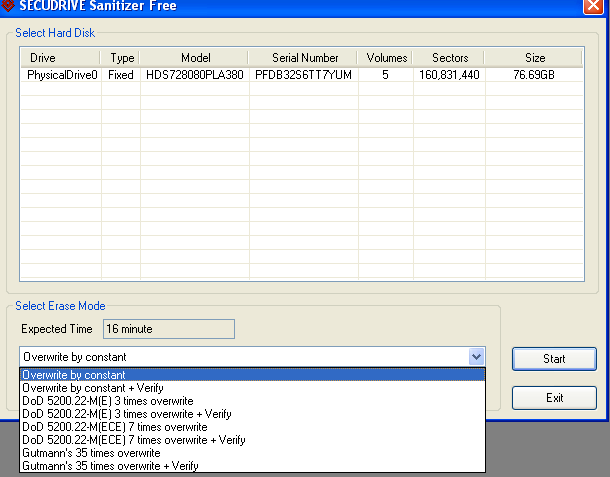Sort by the Type column header

122,58
